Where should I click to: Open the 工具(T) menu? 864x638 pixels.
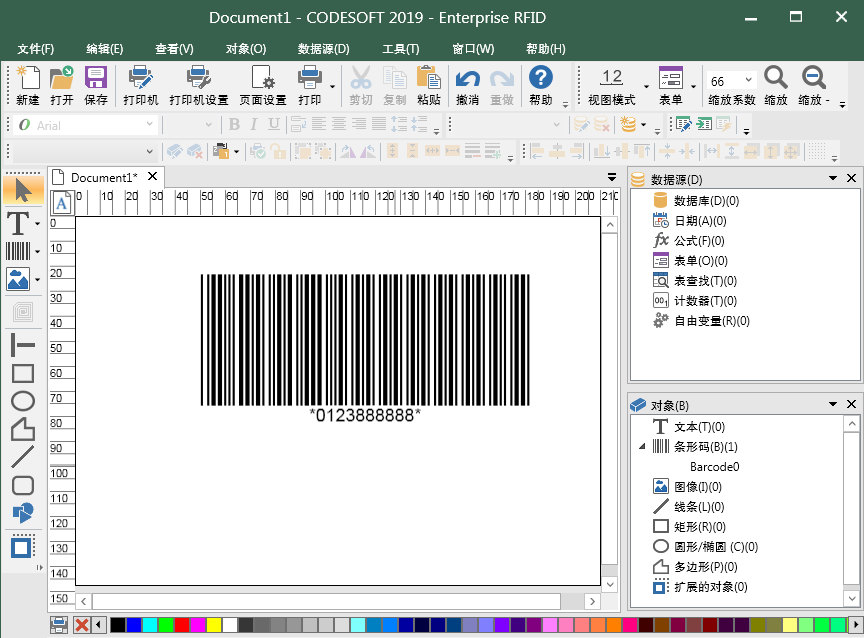point(401,49)
